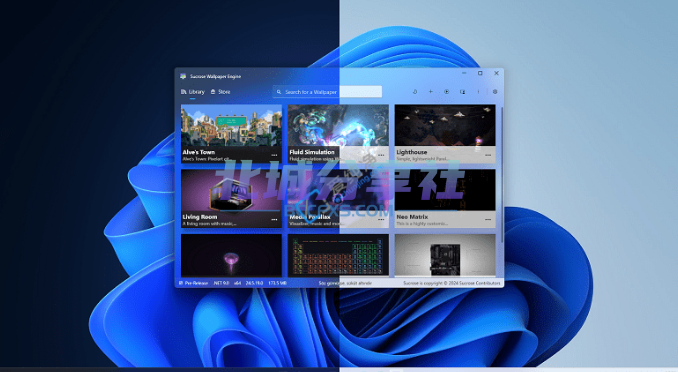
Task: Click the Alve's Town title text
Action: (198, 152)
